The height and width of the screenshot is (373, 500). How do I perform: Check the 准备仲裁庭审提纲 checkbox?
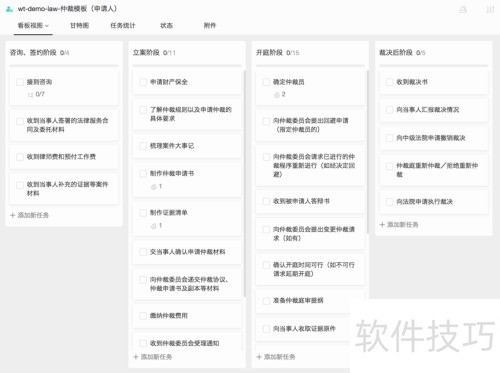click(x=266, y=301)
